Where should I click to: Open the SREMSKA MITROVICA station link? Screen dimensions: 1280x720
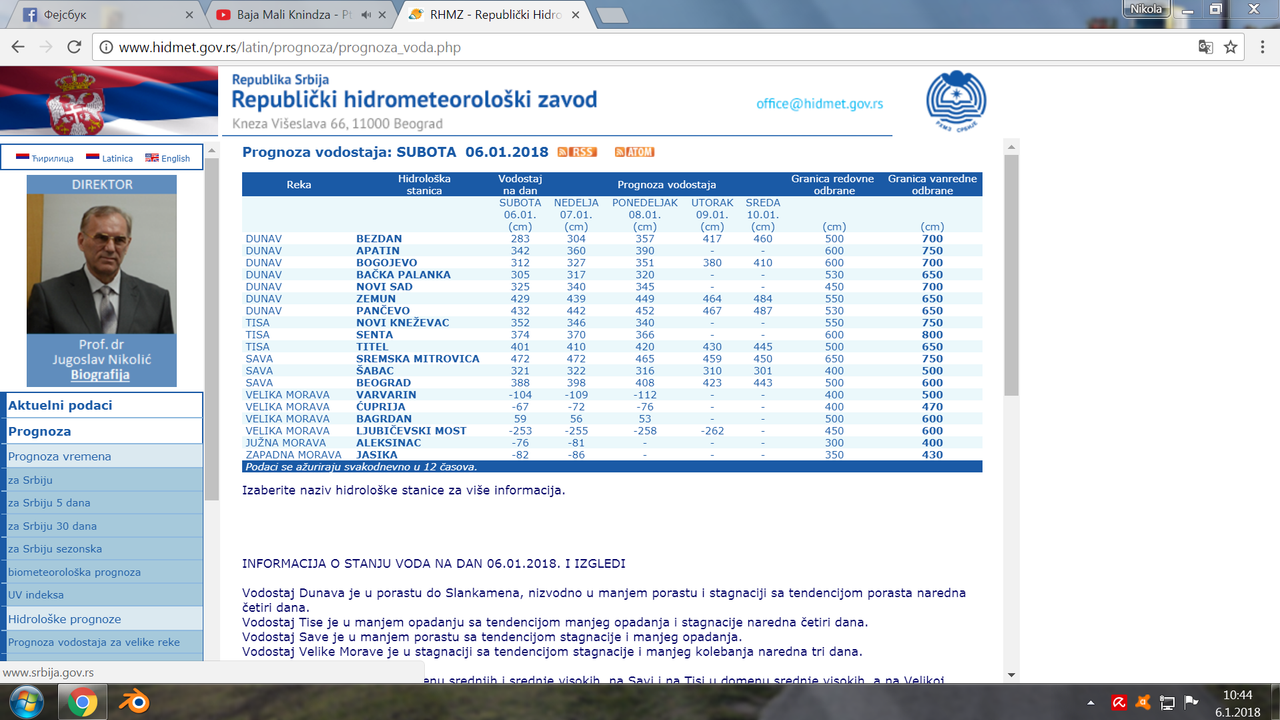coord(418,359)
